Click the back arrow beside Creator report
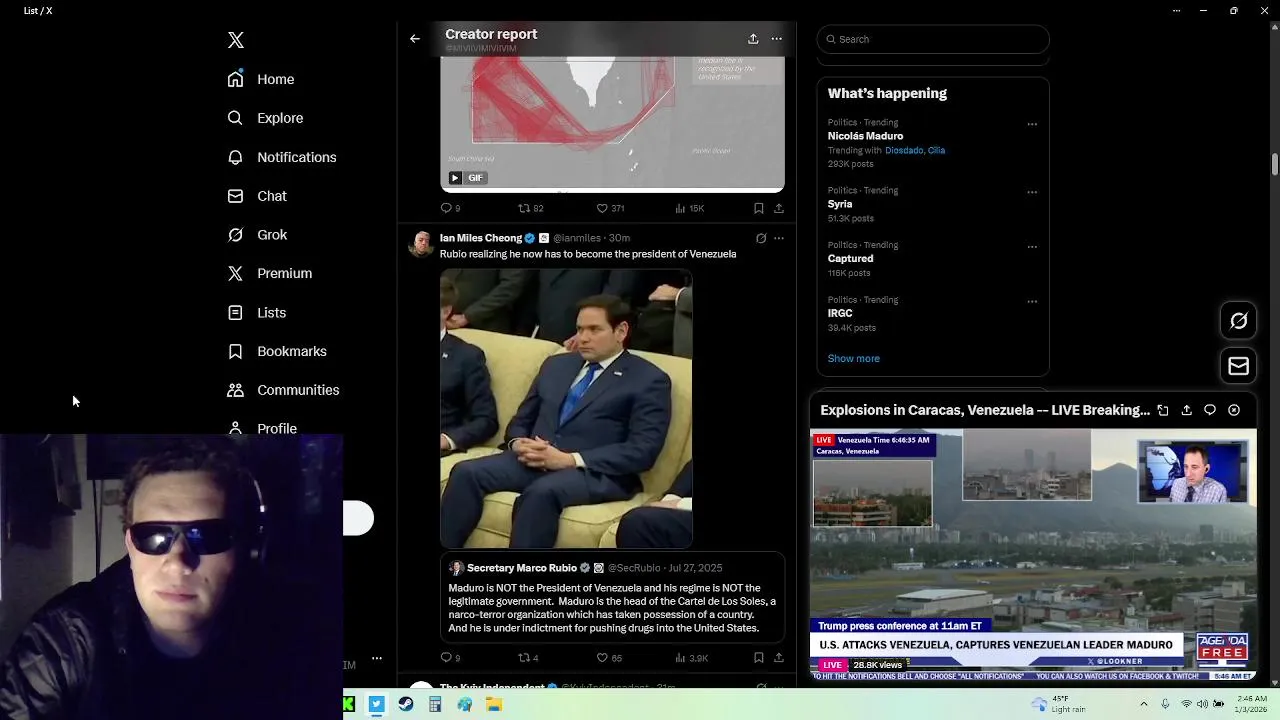Viewport: 1280px width, 720px height. click(415, 39)
